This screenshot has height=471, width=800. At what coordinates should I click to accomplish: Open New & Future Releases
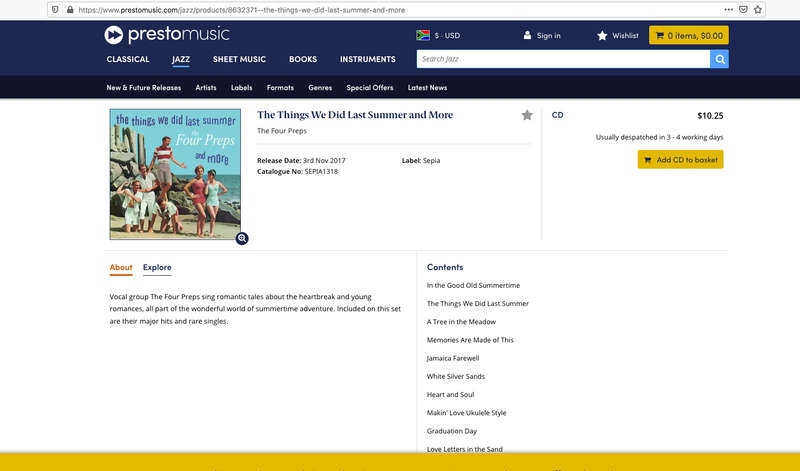[143, 88]
